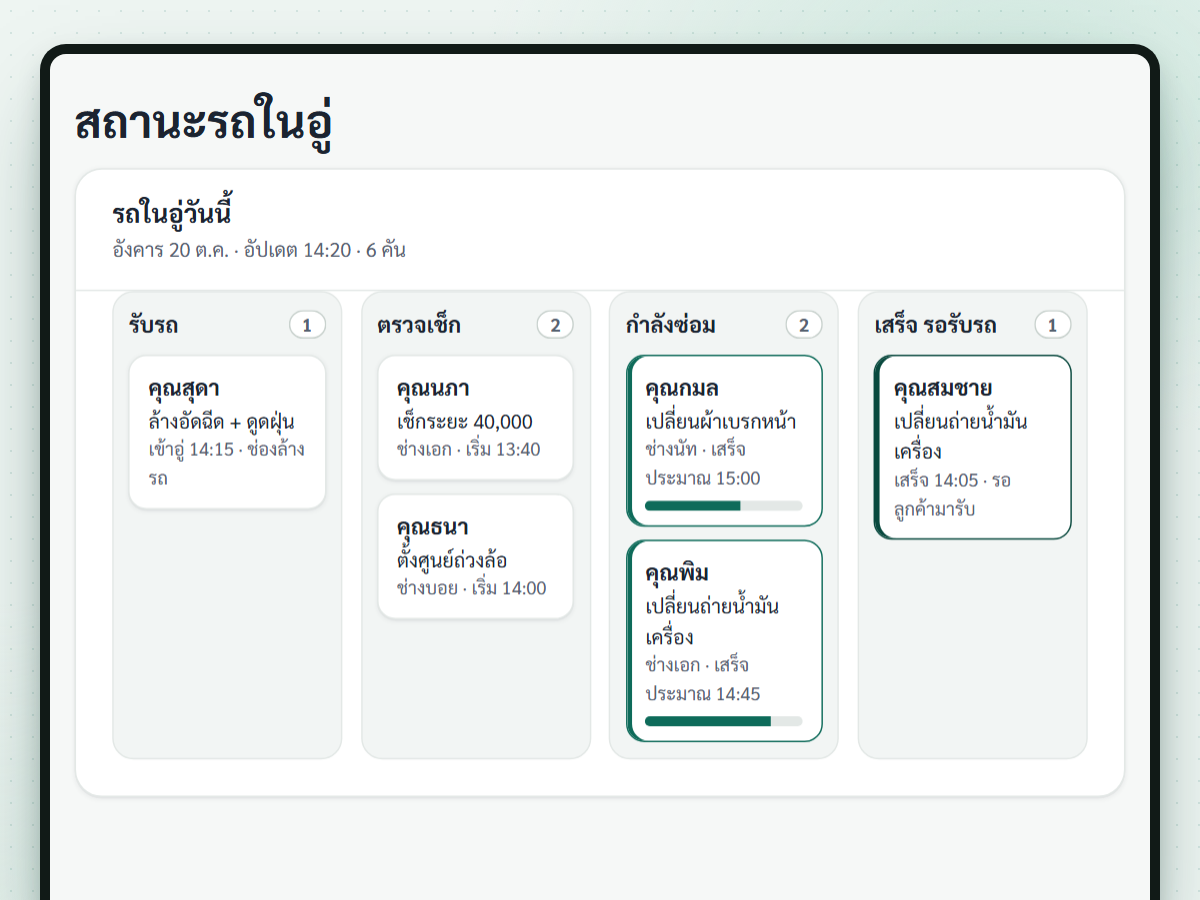Click เปลี่ยนถ่ายน้ำมันเครื่อง on คุณสมชาย's card

pyautogui.click(x=961, y=437)
